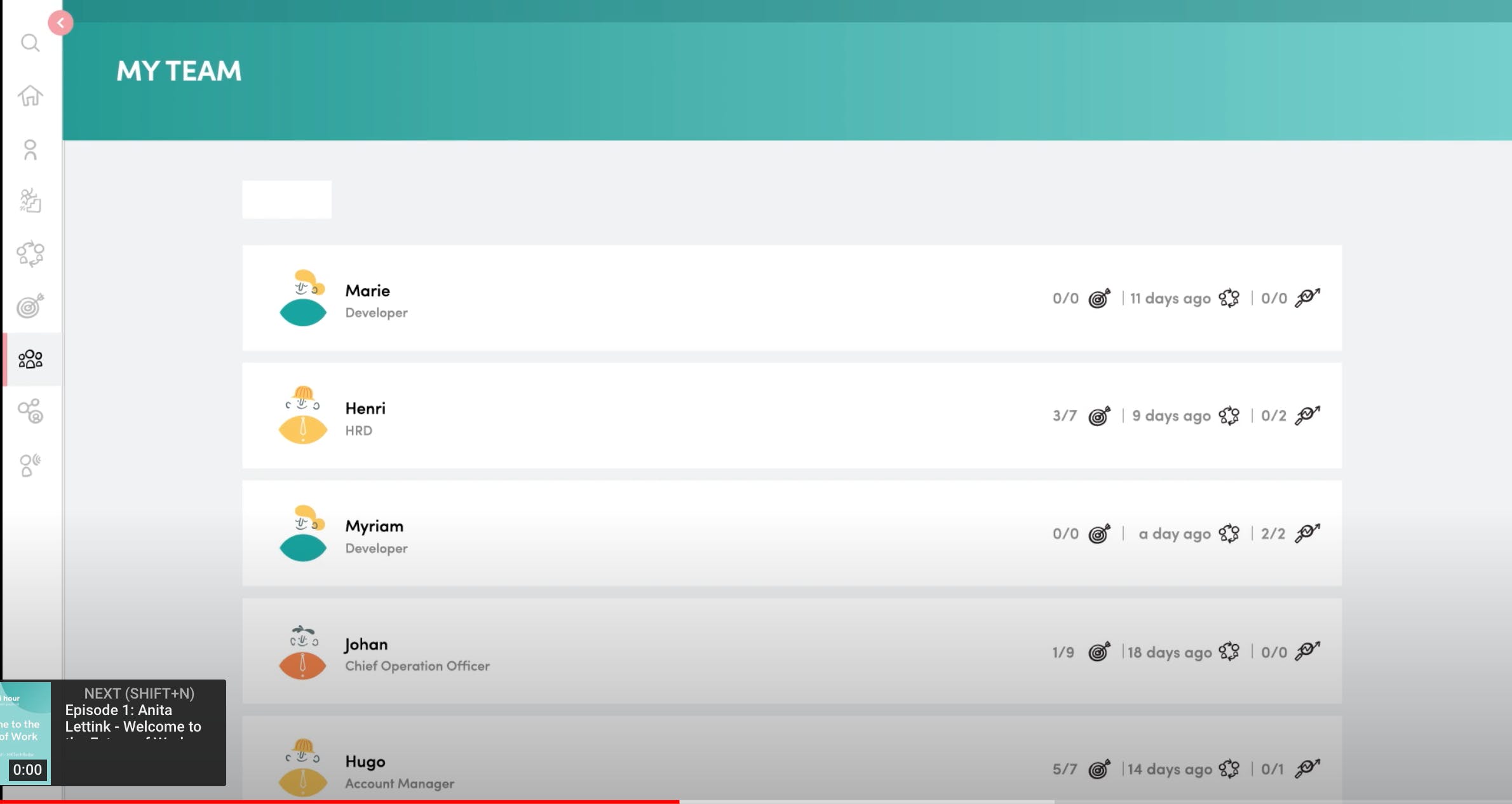1512x804 pixels.
Task: Open Henri HRD profile name
Action: [365, 408]
